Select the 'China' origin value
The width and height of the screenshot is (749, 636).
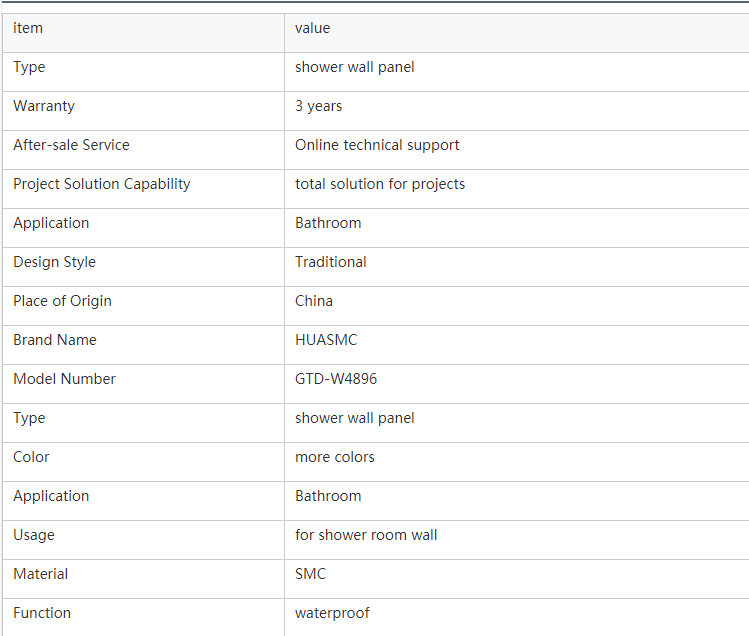314,301
